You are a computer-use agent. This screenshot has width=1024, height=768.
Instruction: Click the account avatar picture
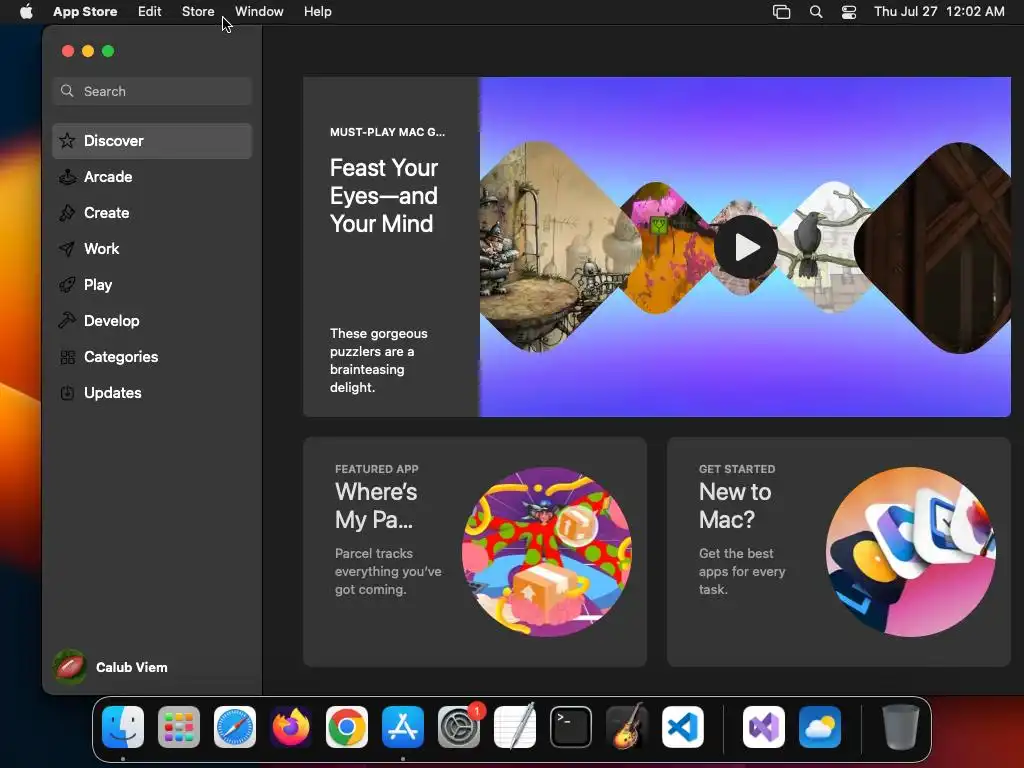69,667
